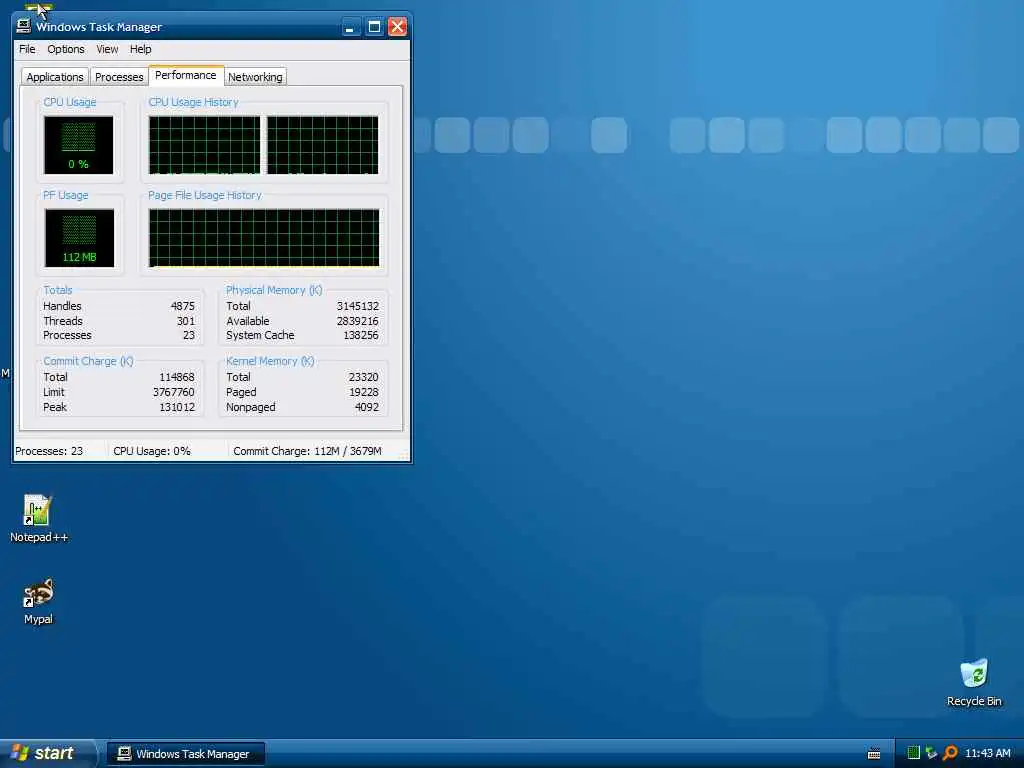
Task: Maximize the Task Manager window
Action: pos(374,27)
